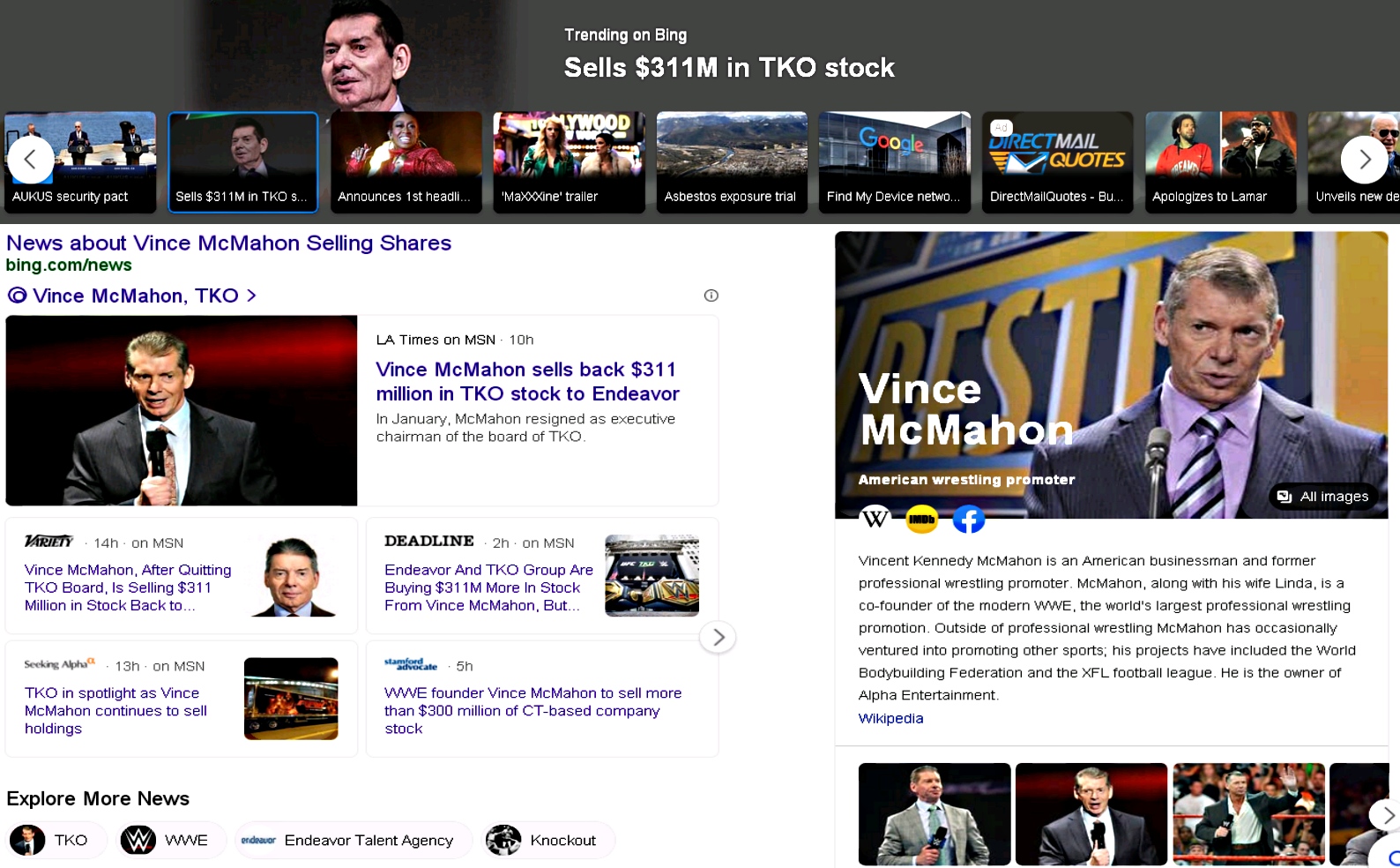
Task: Open Variety article on McMahon quitting TKO
Action: tap(128, 587)
